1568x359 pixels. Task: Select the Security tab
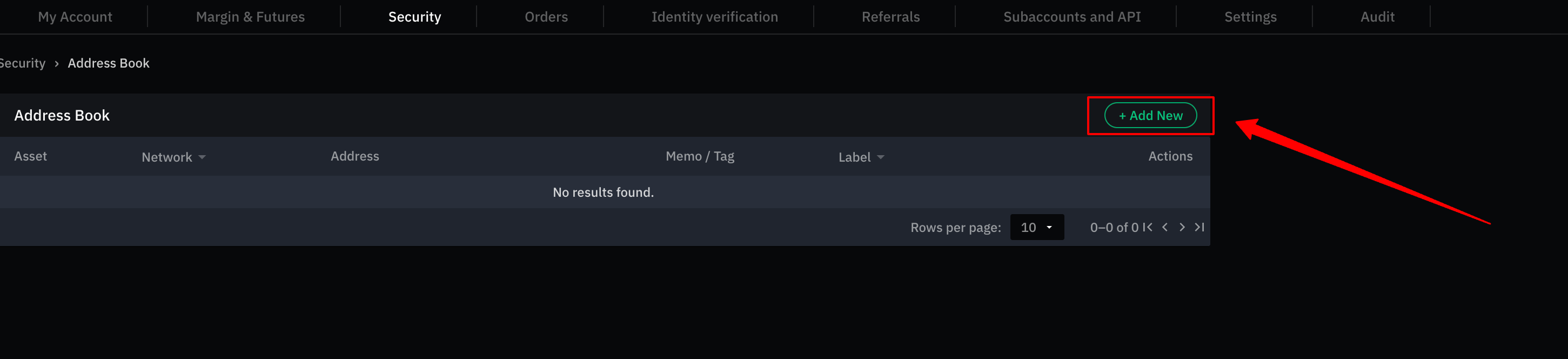[414, 17]
